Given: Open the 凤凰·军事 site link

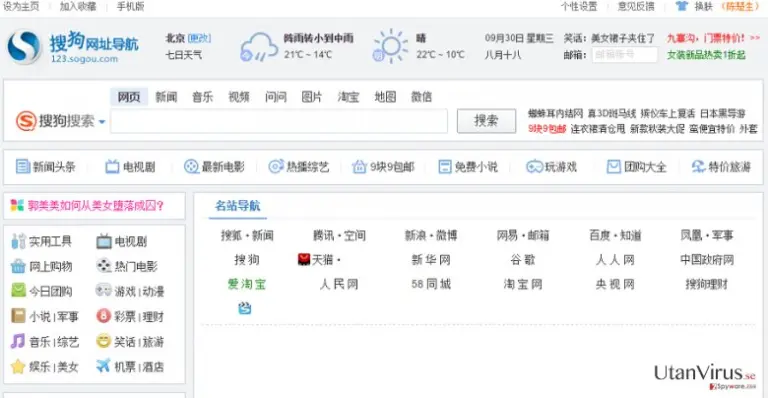Looking at the screenshot, I should click(x=707, y=235).
